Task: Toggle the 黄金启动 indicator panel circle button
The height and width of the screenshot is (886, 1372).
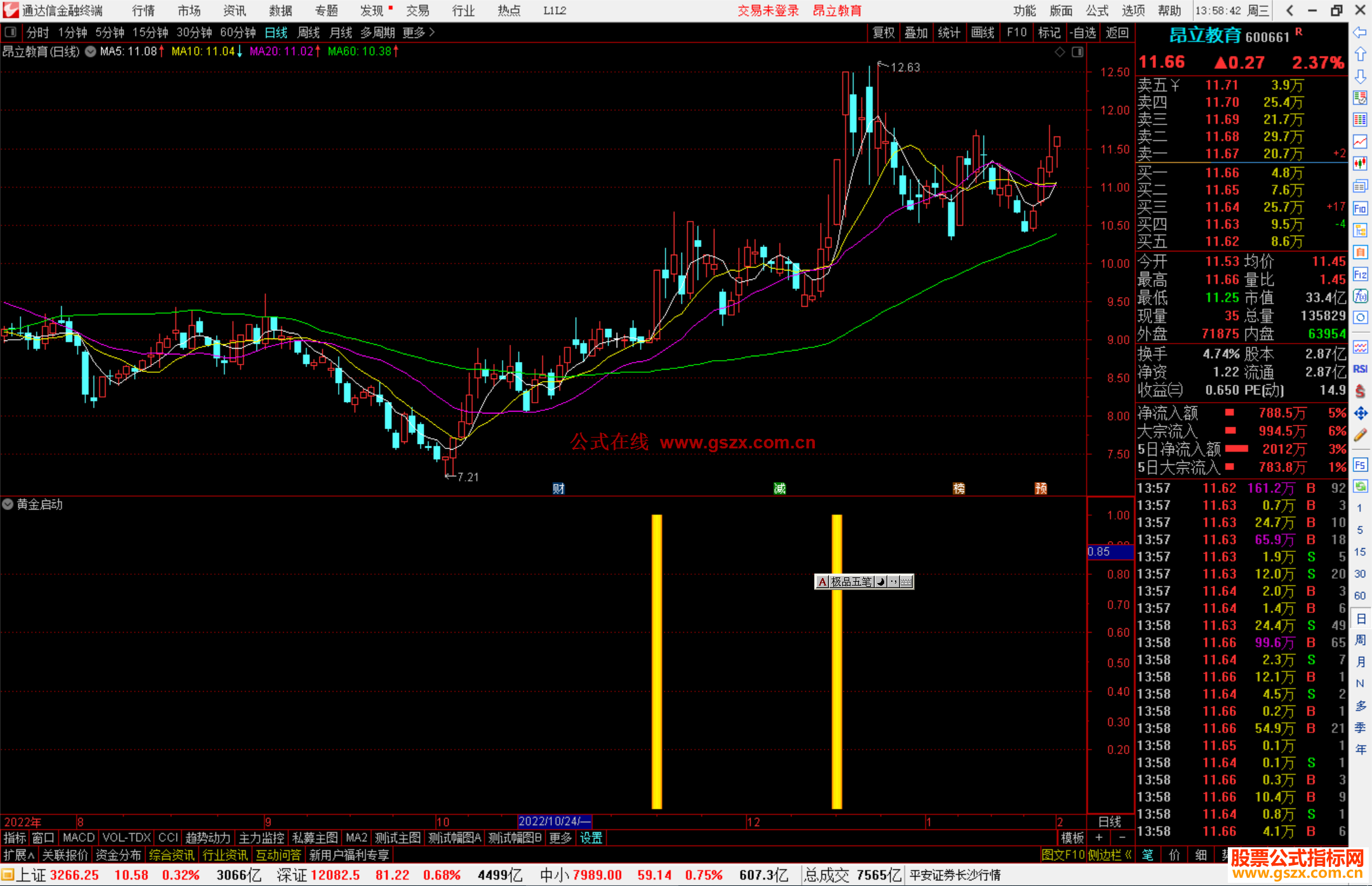Action: tap(8, 504)
